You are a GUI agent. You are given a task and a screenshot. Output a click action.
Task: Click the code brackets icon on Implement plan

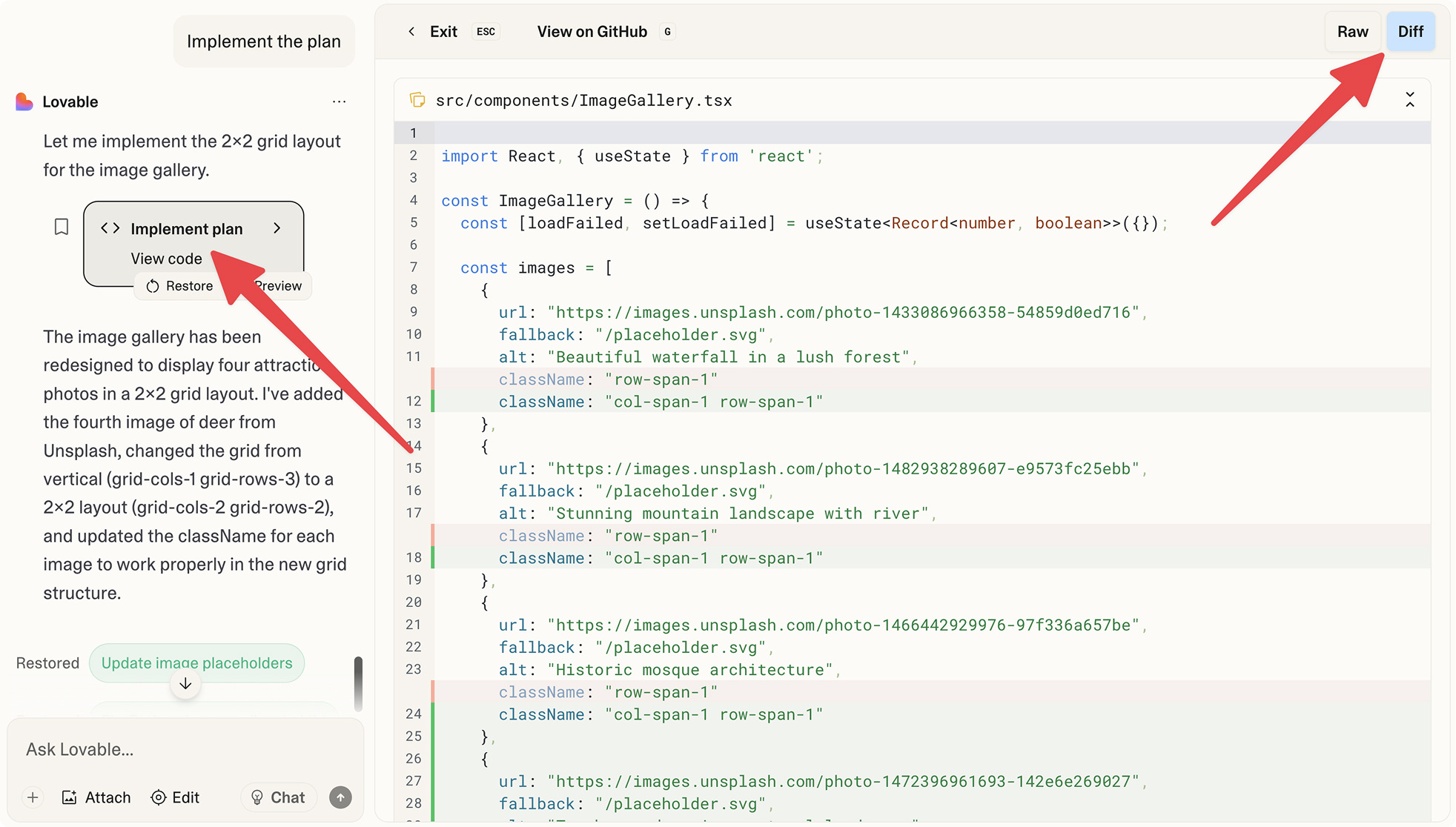point(110,228)
